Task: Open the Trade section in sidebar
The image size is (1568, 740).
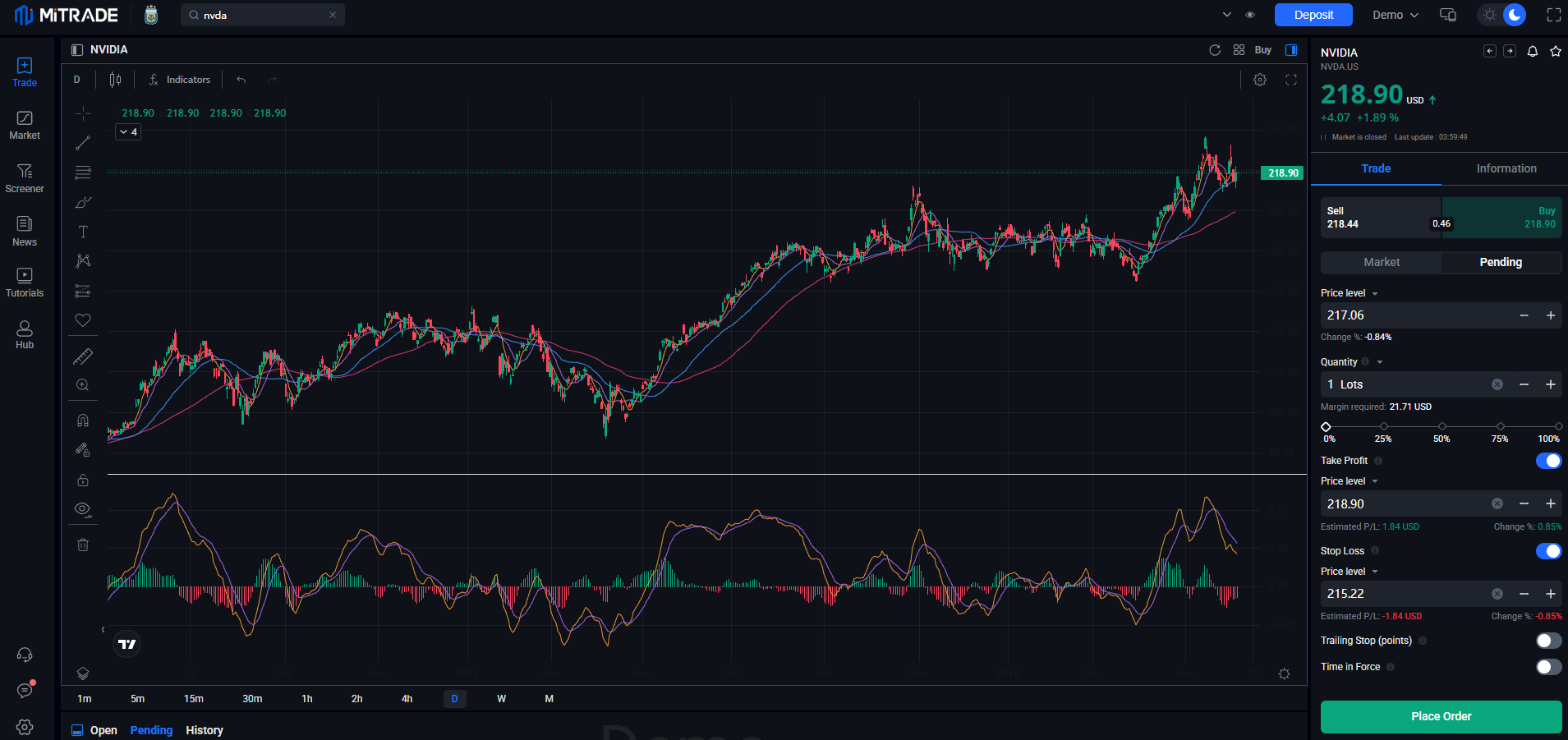Action: click(25, 72)
